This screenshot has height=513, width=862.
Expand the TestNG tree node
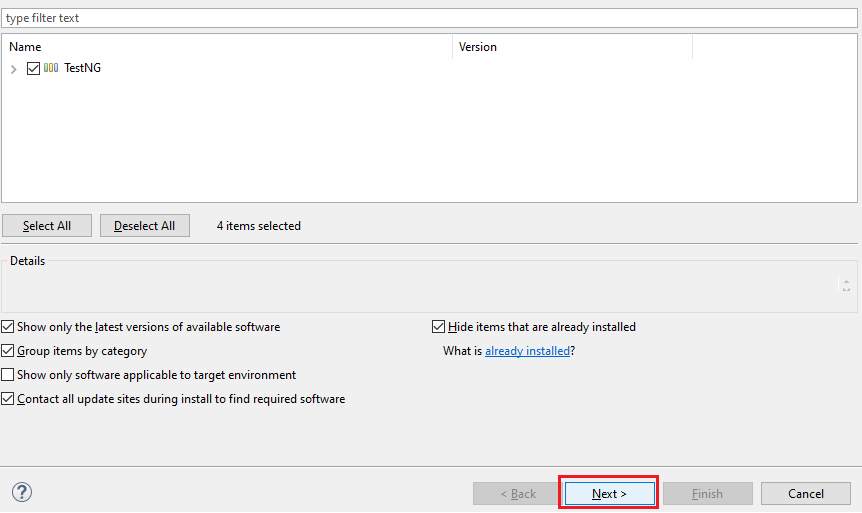[13, 69]
